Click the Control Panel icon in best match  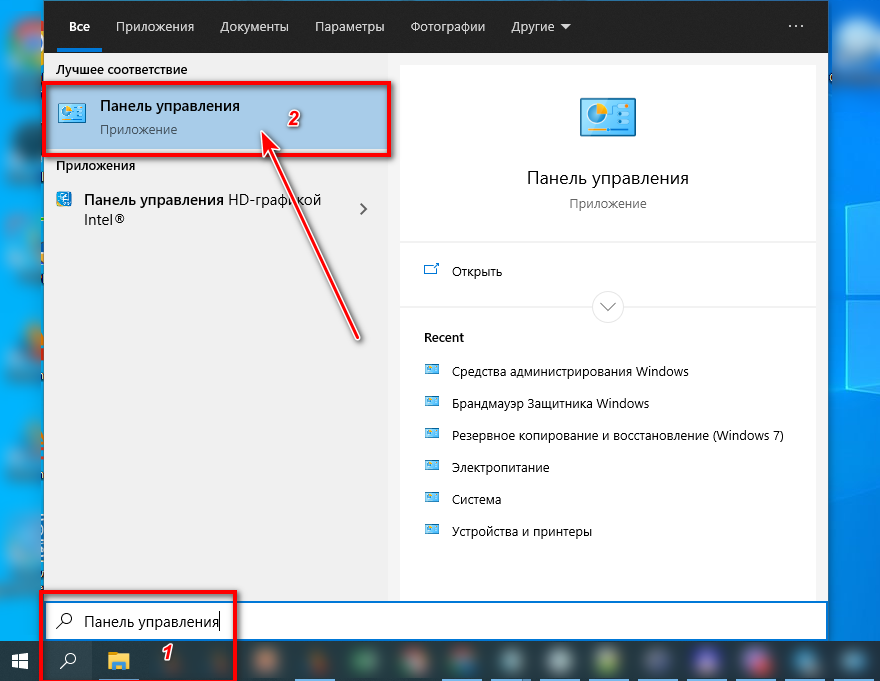(72, 113)
